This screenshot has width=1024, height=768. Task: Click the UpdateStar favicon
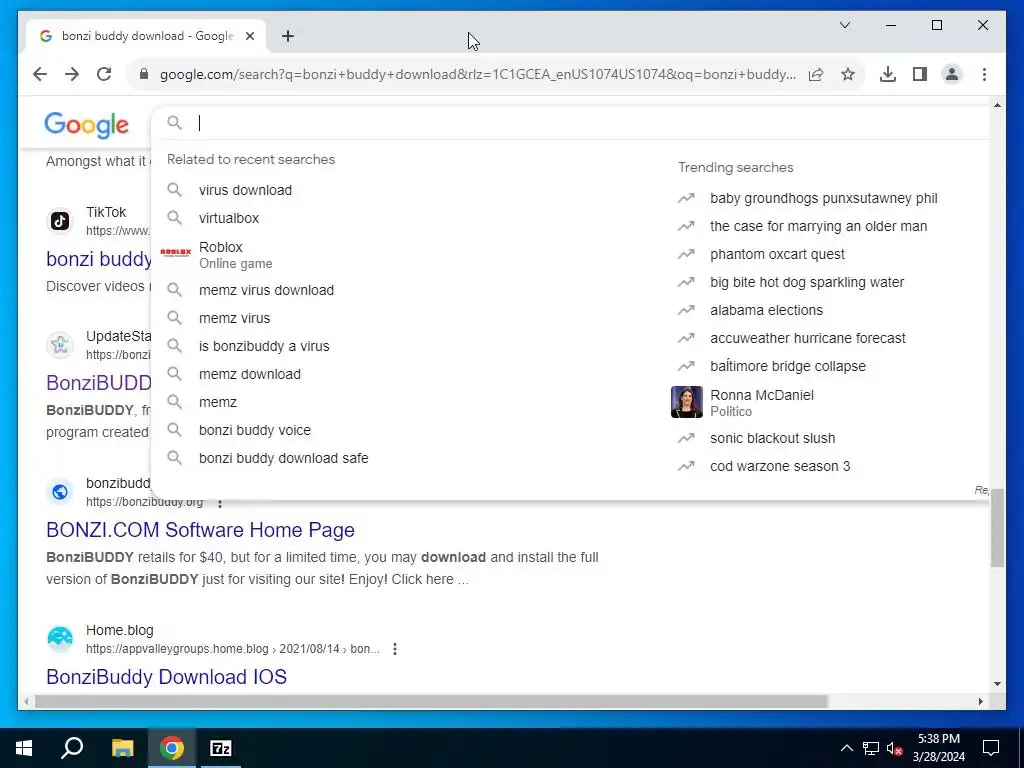60,344
